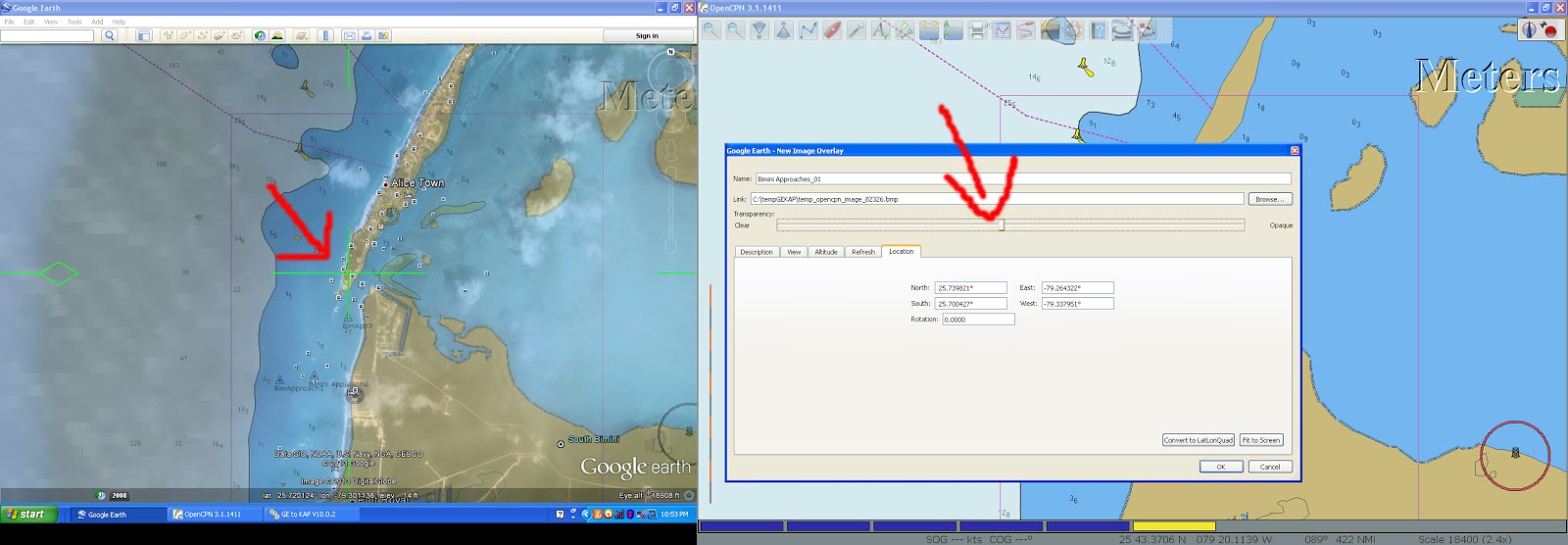The image size is (1568, 545).
Task: Open the Windows start menu
Action: (x=26, y=514)
